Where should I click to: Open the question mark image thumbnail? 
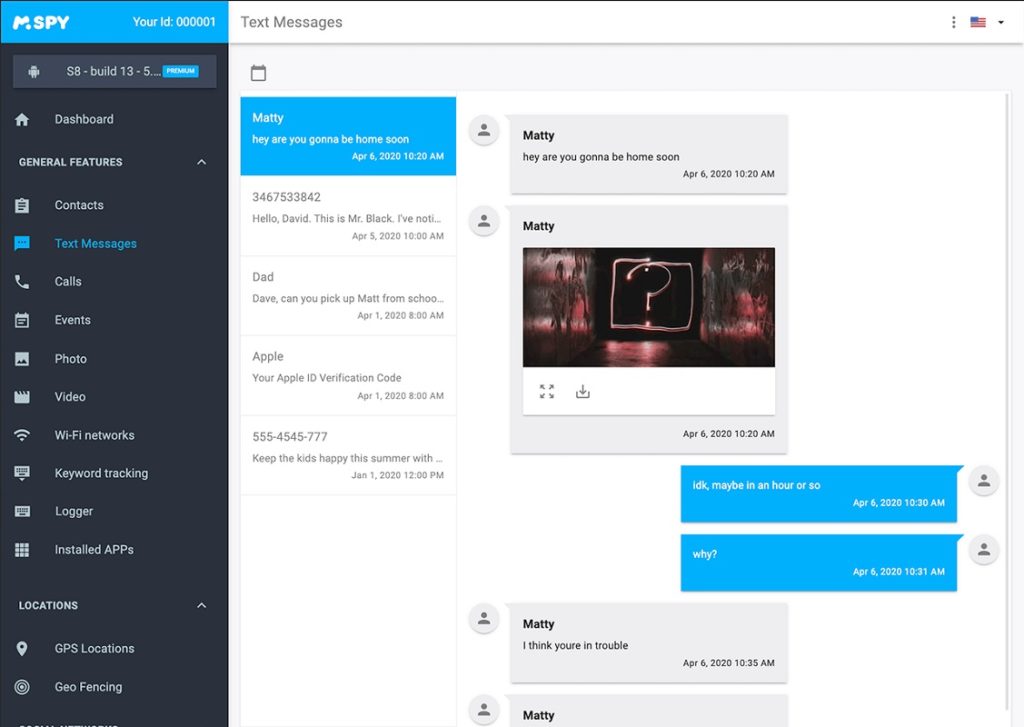click(x=648, y=307)
